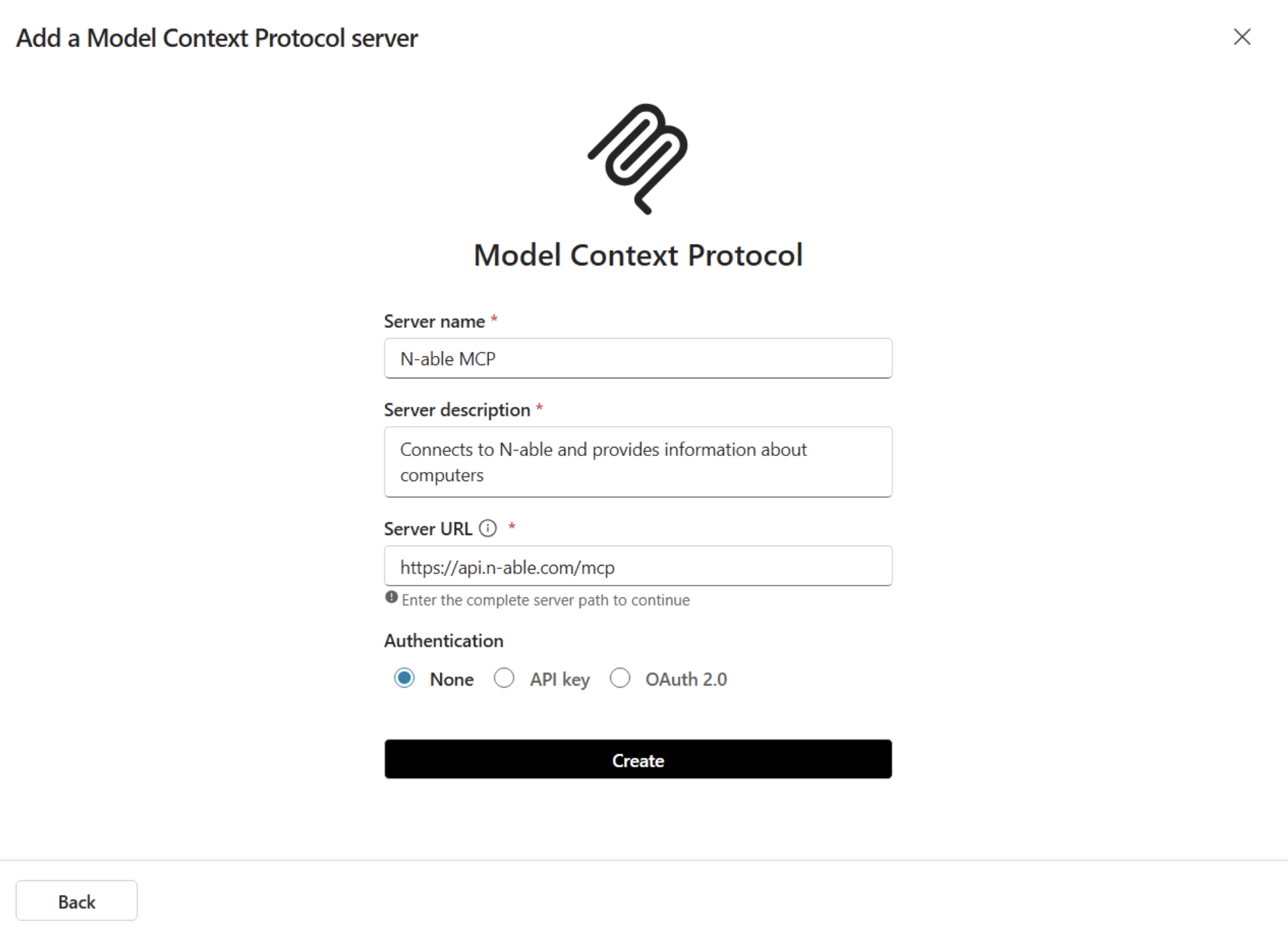Choose API key authentication
This screenshot has width=1288, height=932.
(505, 678)
